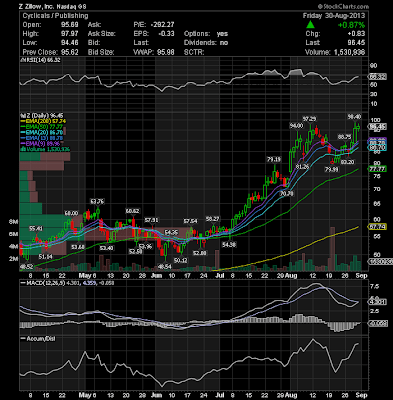393x400 pixels.
Task: Click the 57.91 peak price label
Action: pyautogui.click(x=151, y=220)
